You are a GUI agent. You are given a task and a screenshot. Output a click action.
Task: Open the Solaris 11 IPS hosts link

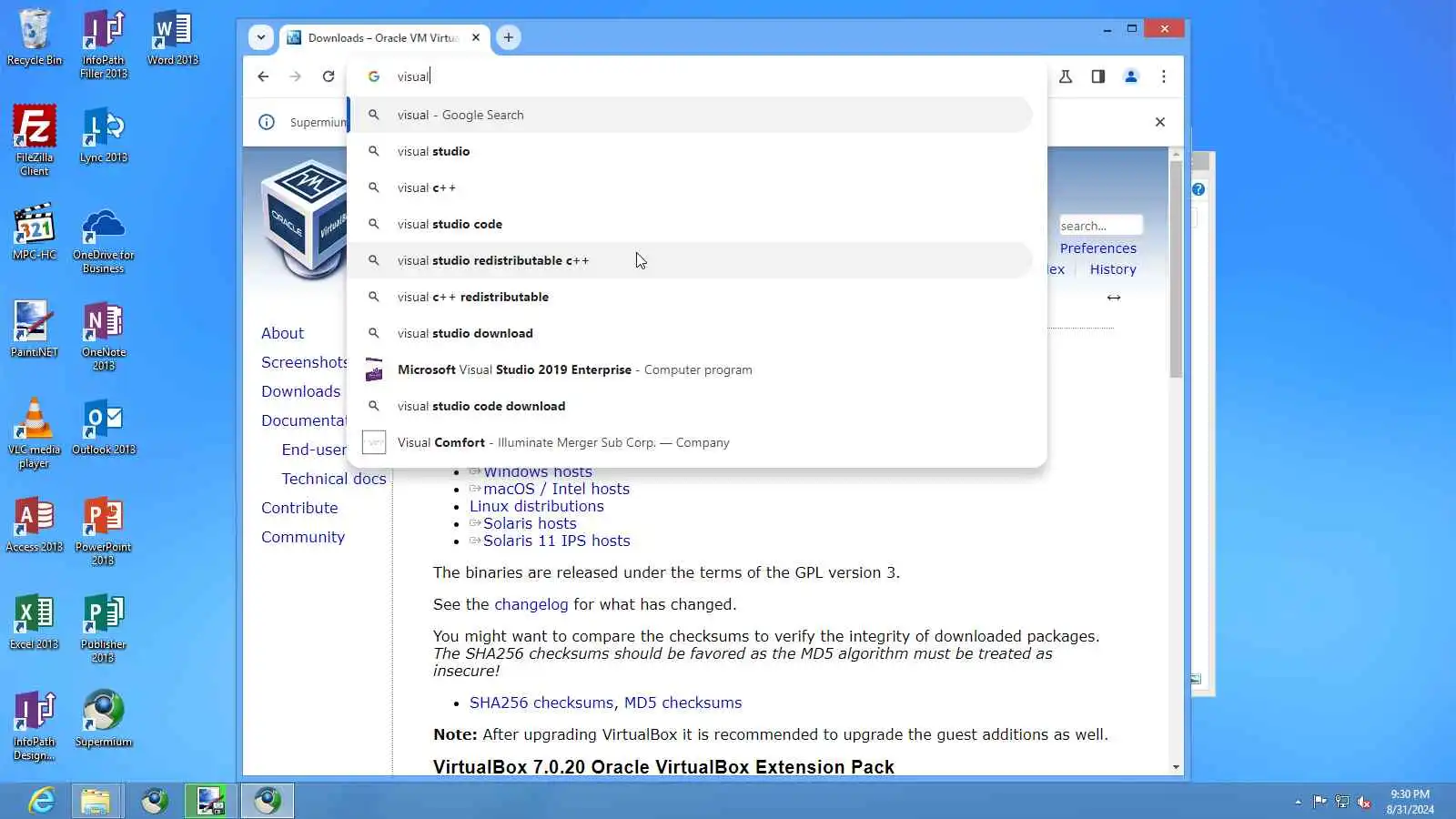[x=556, y=541]
